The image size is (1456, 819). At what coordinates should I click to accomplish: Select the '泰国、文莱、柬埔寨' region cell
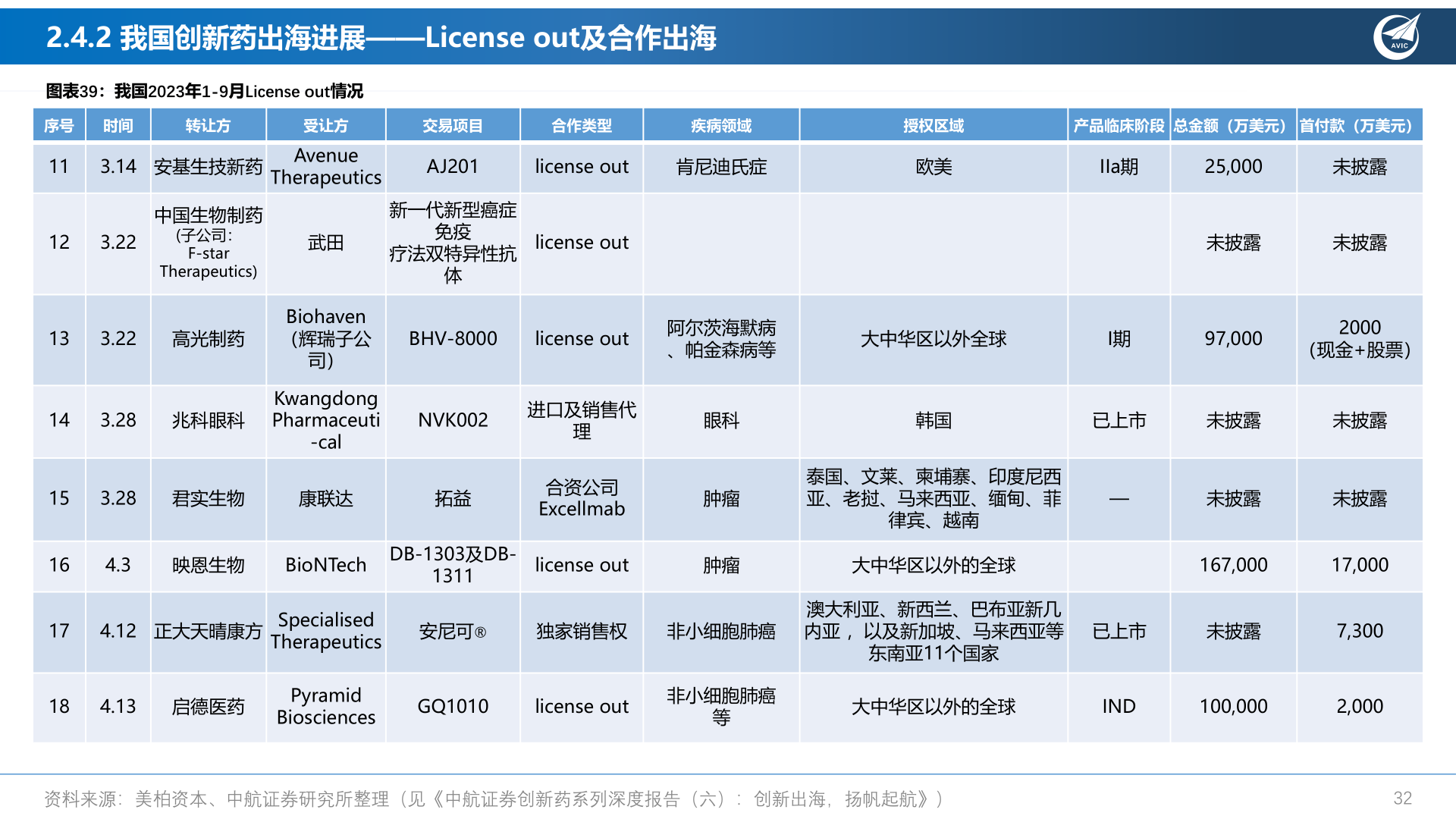pyautogui.click(x=934, y=499)
